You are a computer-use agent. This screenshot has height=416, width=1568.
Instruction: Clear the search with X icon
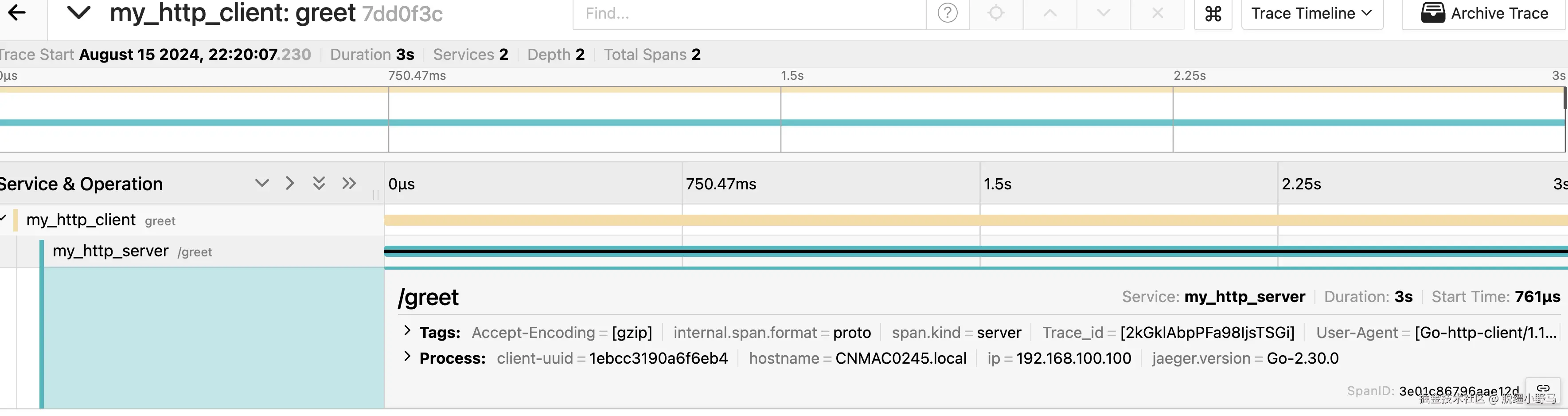[1158, 13]
